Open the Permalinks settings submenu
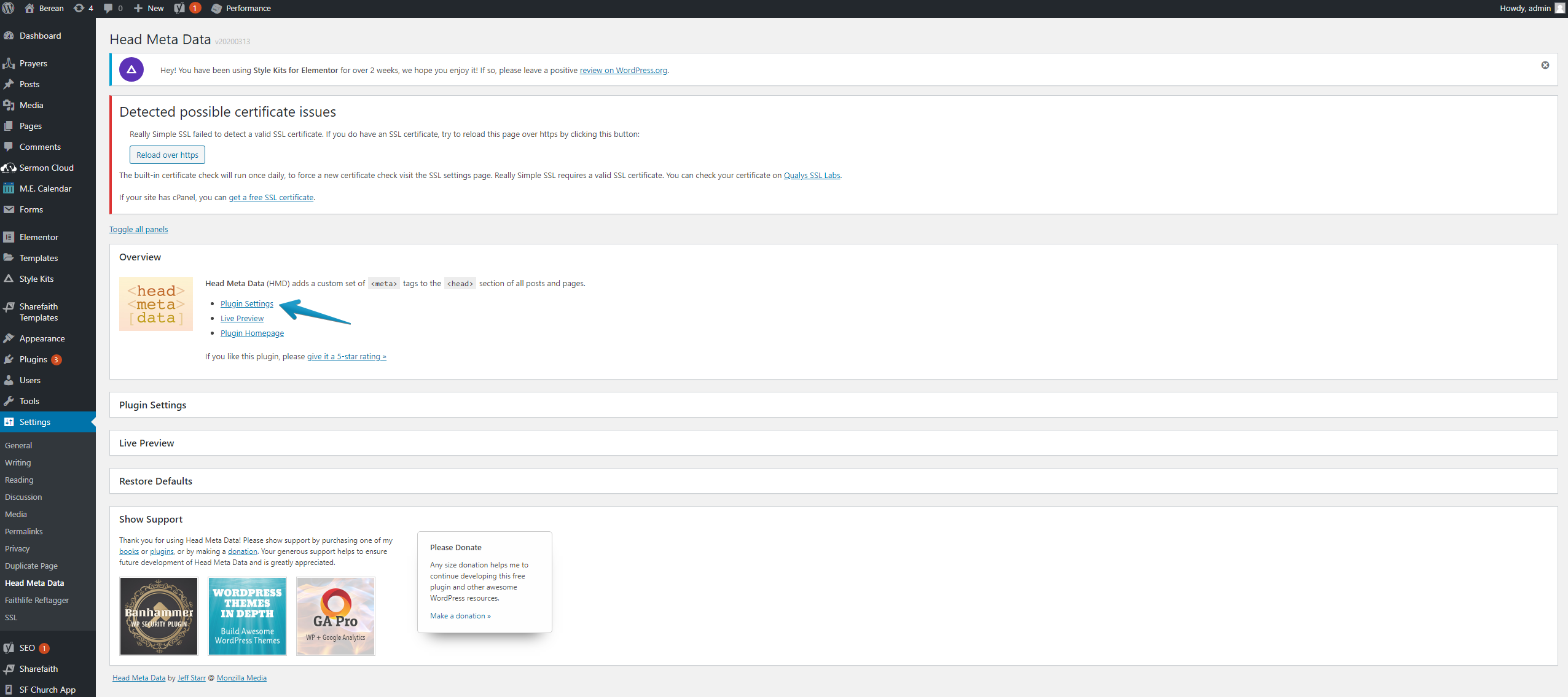This screenshot has height=697, width=1568. coord(24,532)
